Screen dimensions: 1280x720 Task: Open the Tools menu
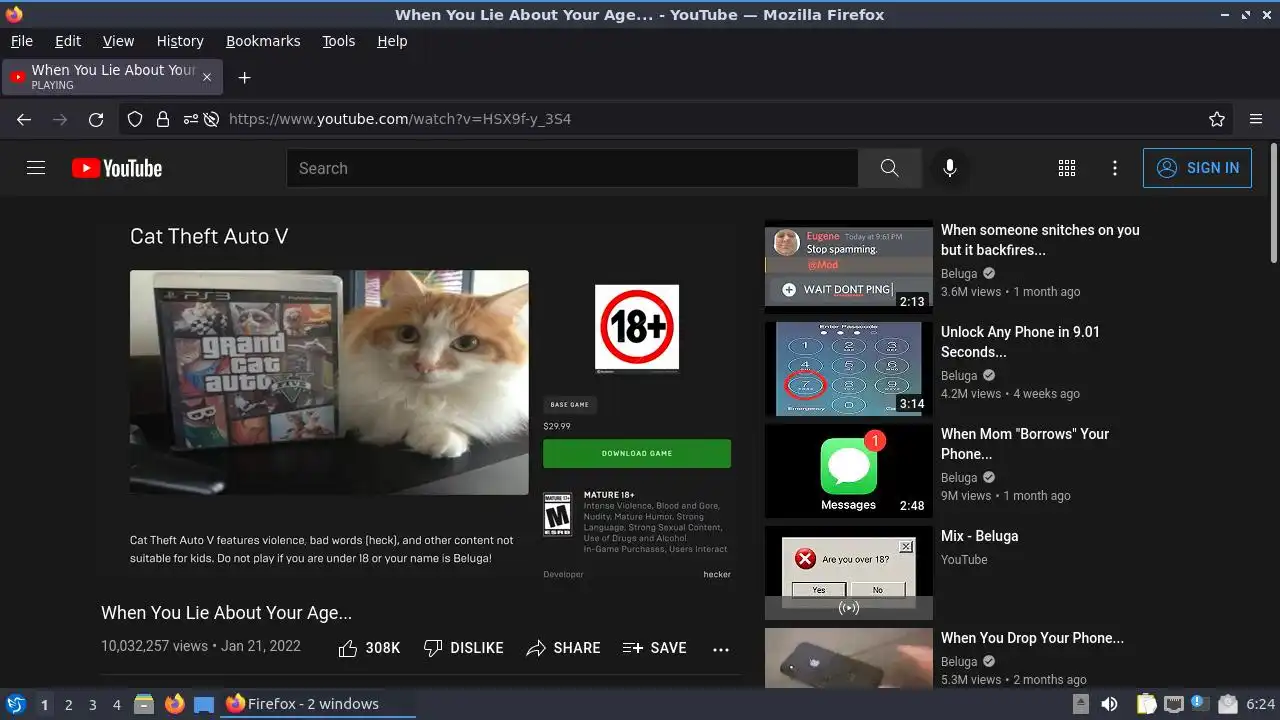pos(338,41)
